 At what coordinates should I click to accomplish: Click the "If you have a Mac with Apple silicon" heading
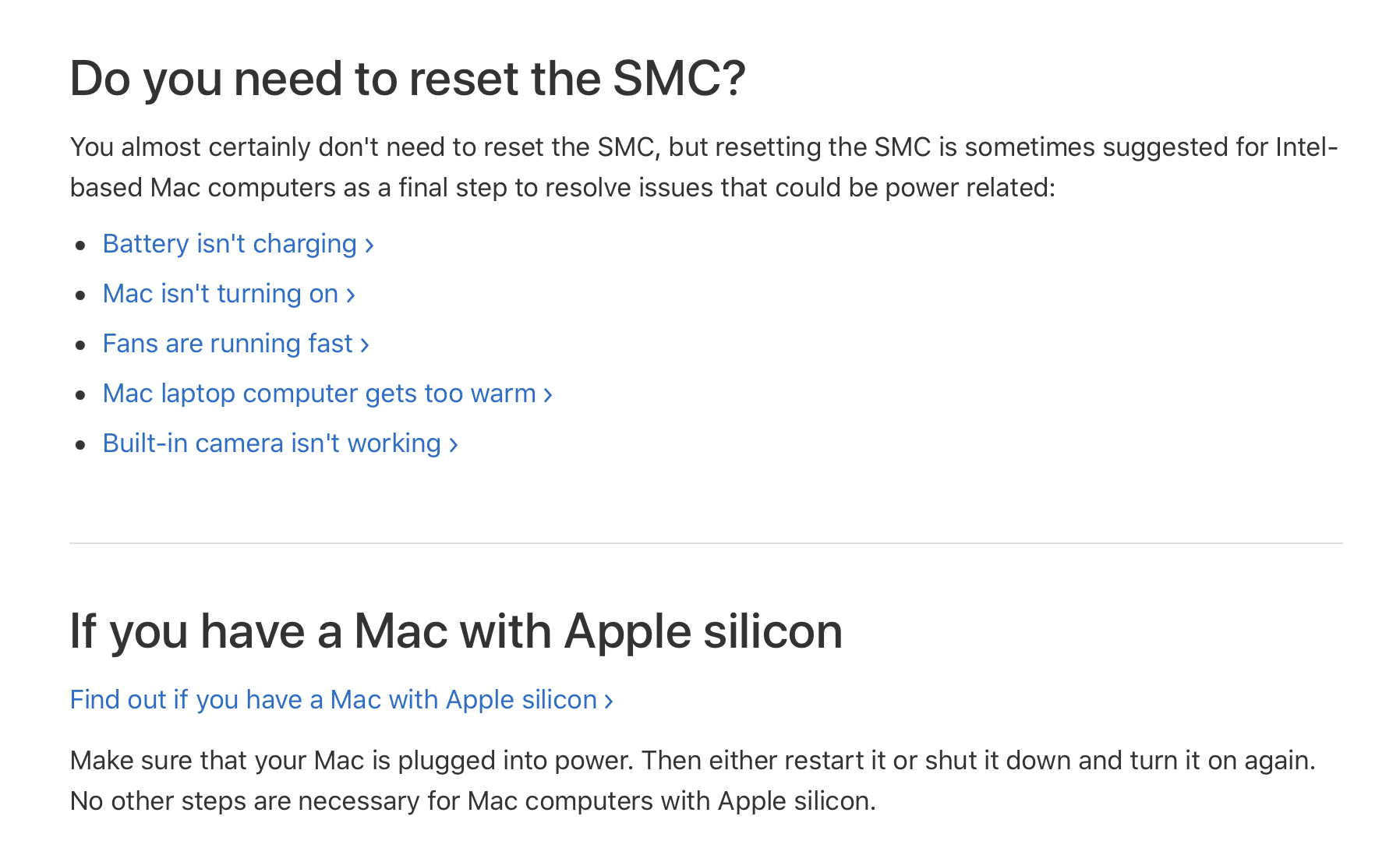[456, 631]
